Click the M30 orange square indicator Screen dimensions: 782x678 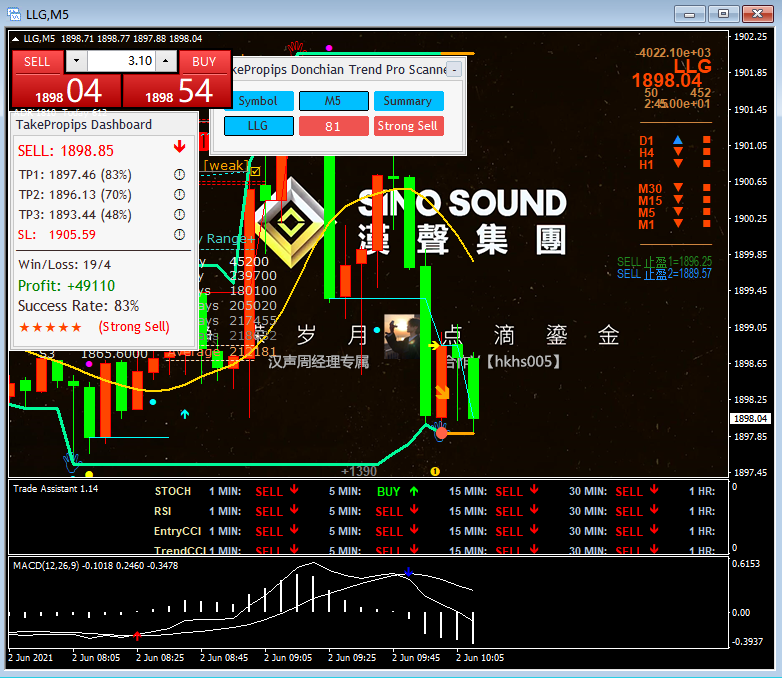[x=707, y=188]
